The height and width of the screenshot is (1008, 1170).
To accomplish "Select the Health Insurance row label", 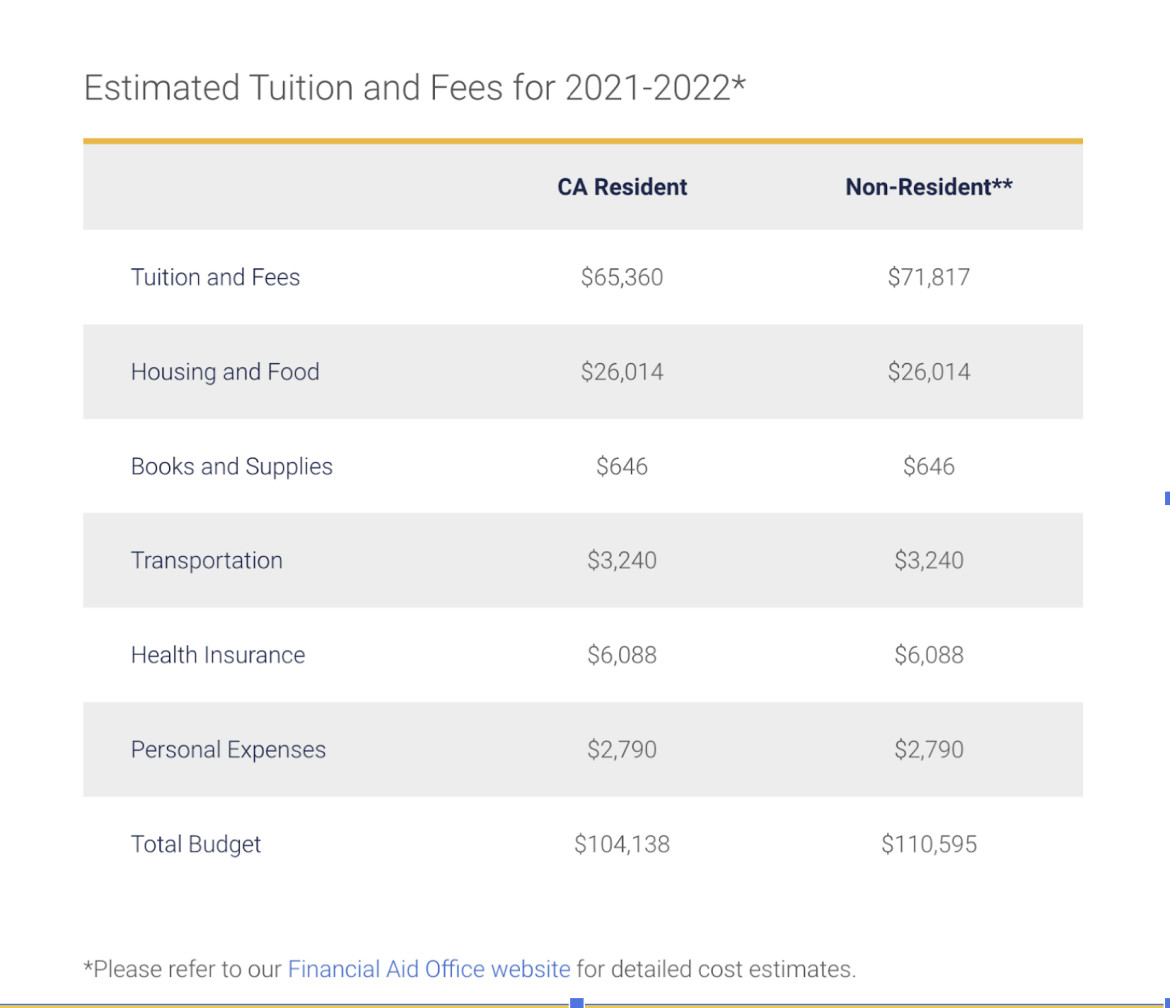I will pyautogui.click(x=218, y=655).
